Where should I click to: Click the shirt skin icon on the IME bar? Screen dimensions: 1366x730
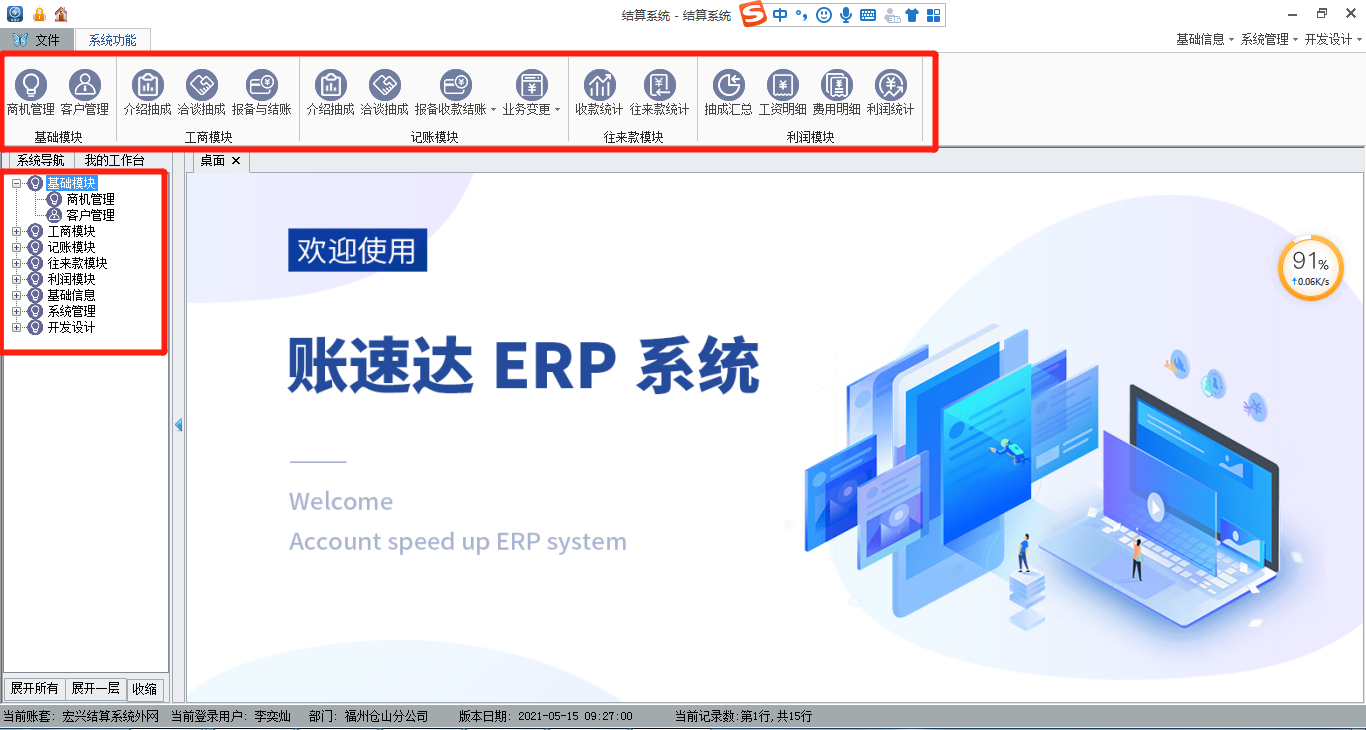click(911, 15)
